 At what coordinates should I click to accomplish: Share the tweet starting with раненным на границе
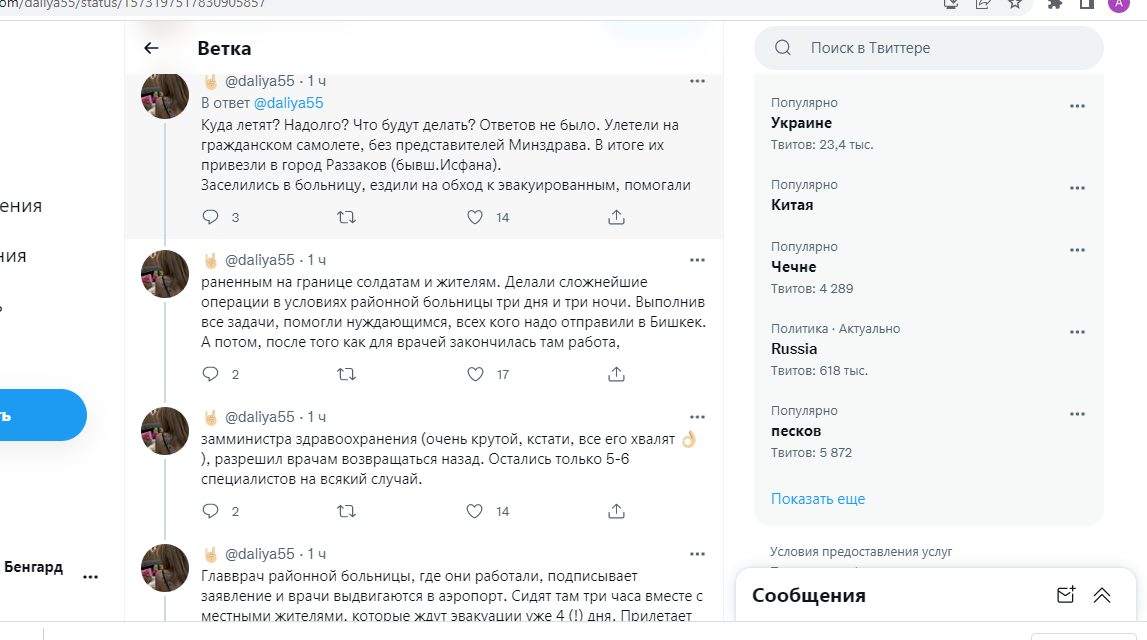click(617, 374)
